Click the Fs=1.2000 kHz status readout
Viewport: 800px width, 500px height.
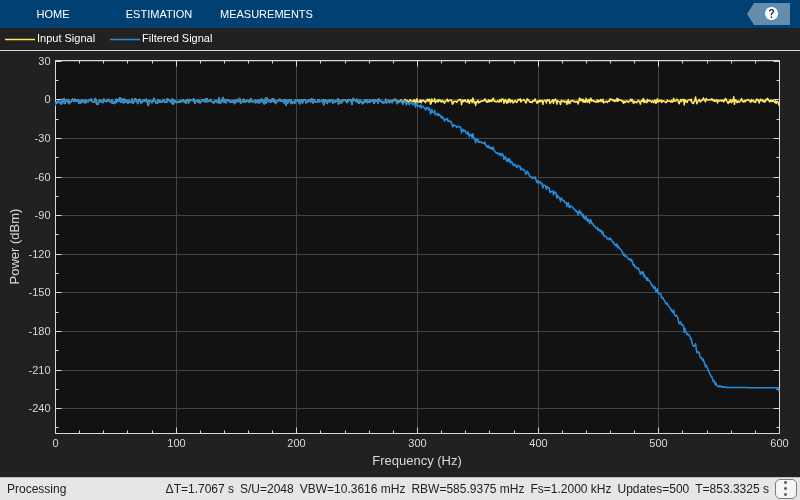[571, 489]
